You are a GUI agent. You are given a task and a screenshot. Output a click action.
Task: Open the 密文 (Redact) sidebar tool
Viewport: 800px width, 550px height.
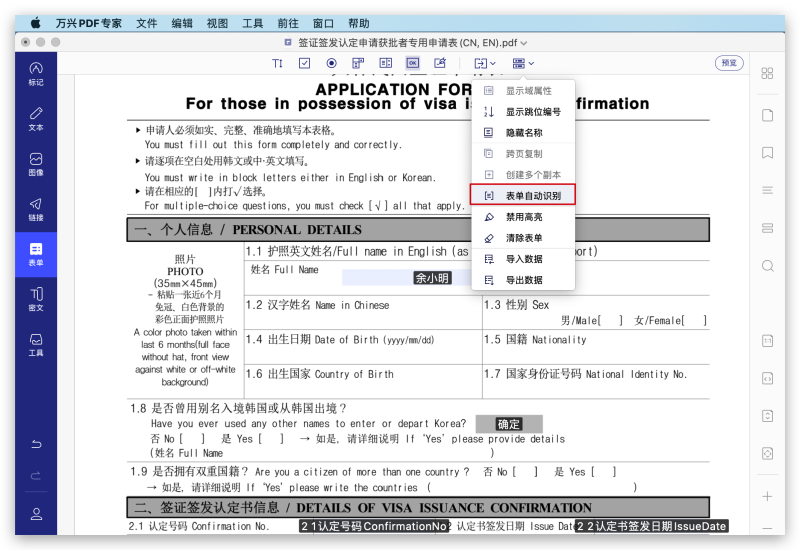click(x=36, y=299)
